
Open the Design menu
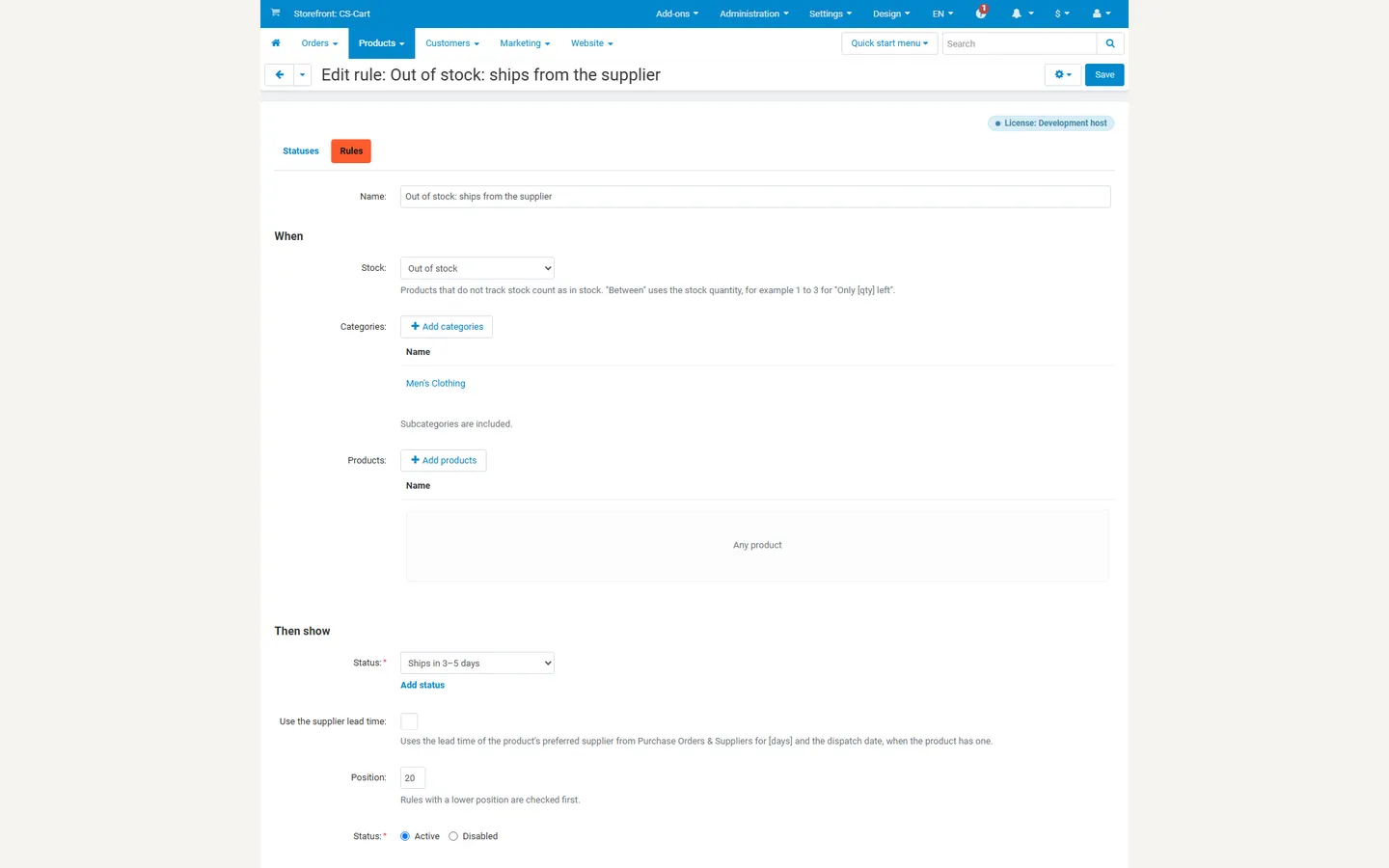[891, 14]
